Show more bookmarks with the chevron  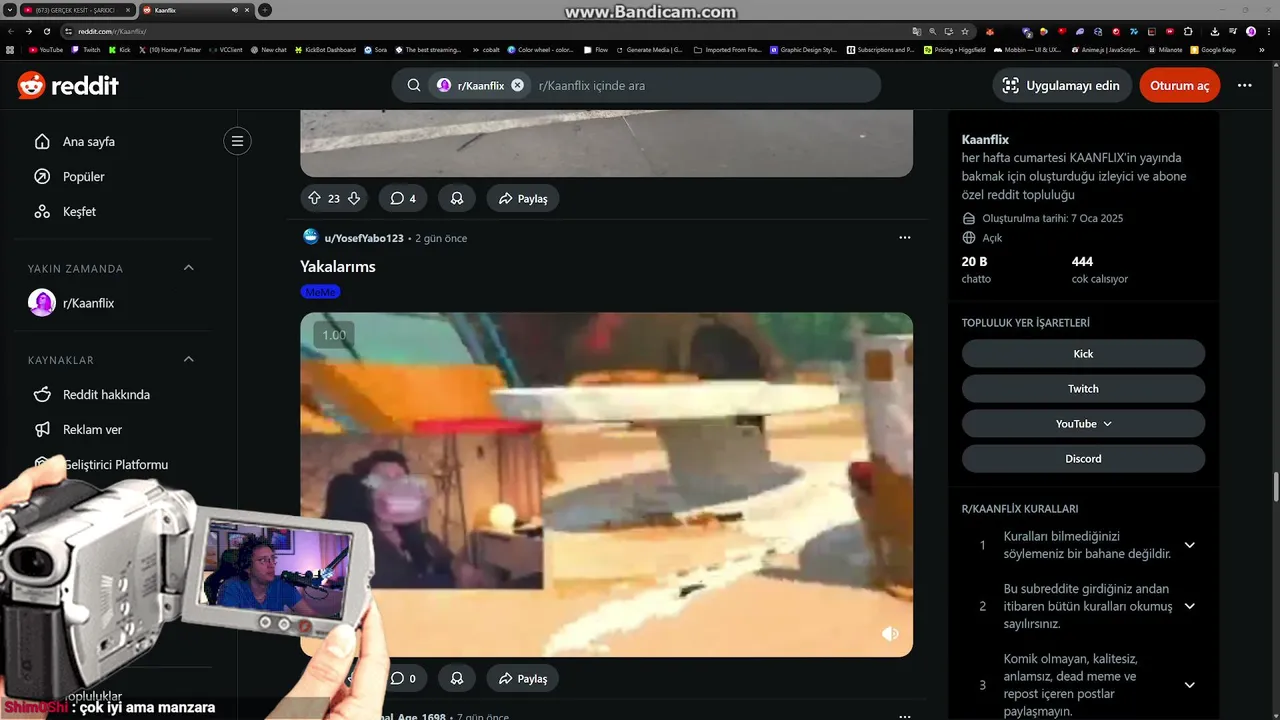(x=1260, y=49)
